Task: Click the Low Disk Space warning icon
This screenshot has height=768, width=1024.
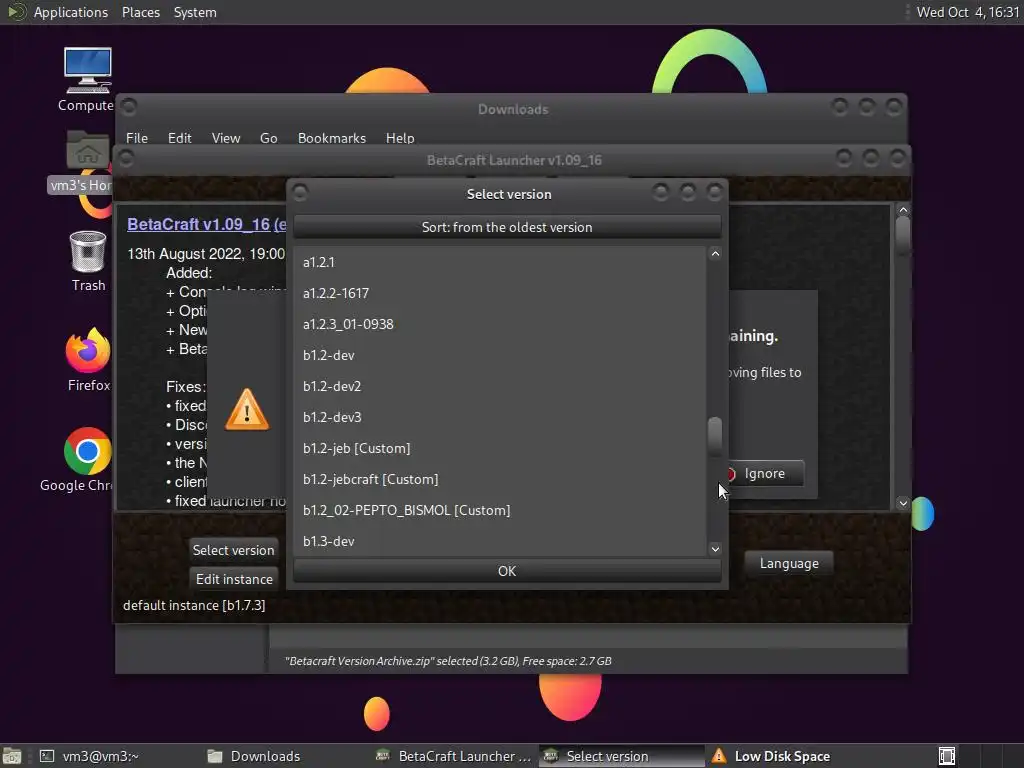Action: (719, 756)
